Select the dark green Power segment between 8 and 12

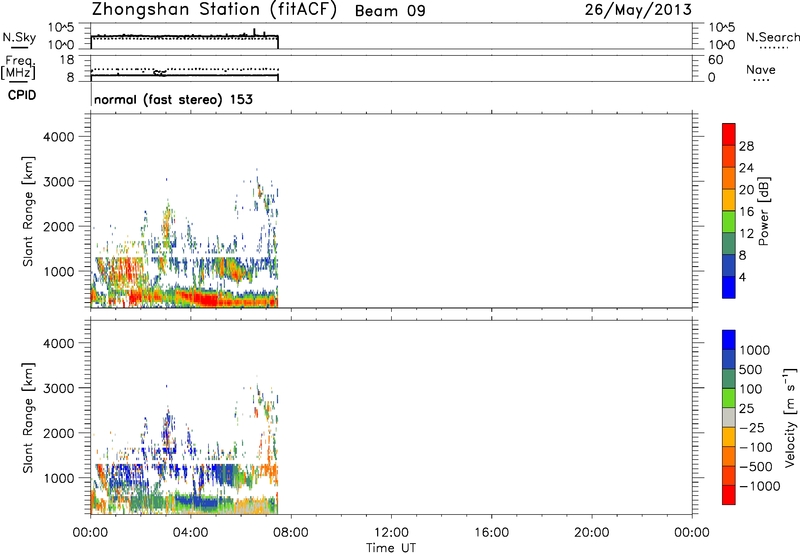pyautogui.click(x=729, y=243)
